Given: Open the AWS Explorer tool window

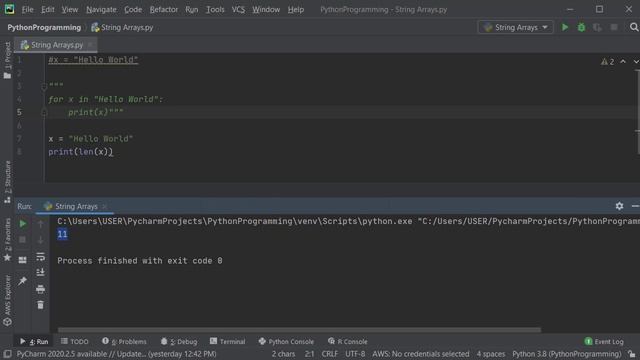Looking at the screenshot, I should [x=7, y=300].
